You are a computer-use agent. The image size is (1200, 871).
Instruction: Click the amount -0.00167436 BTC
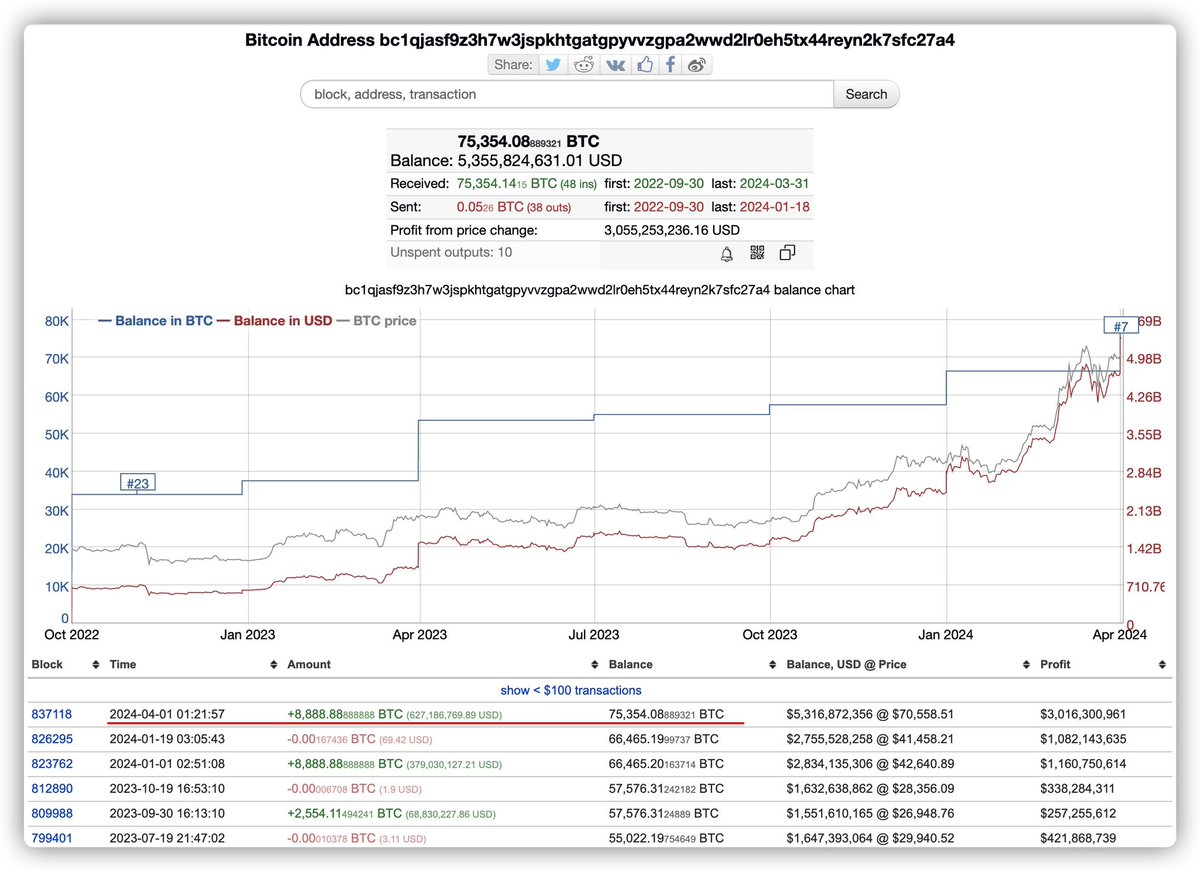(331, 740)
